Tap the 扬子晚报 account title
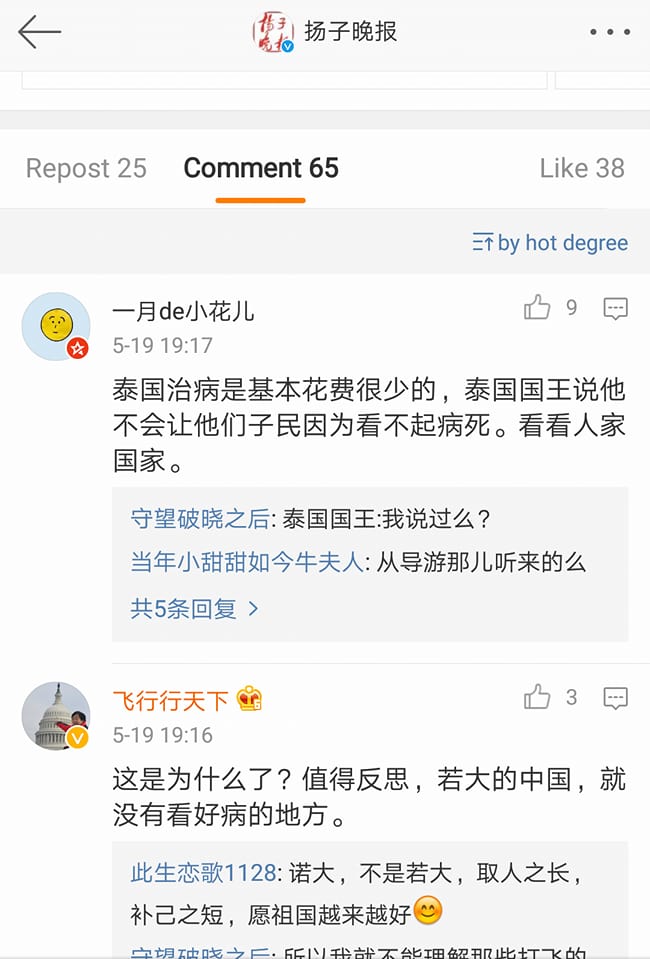The image size is (650, 959). tap(351, 32)
